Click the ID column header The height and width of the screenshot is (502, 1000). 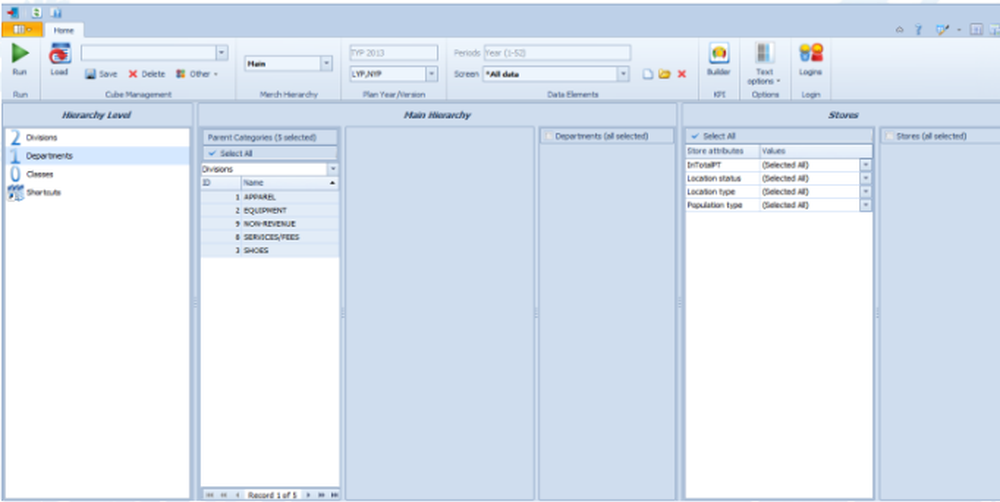click(x=221, y=182)
